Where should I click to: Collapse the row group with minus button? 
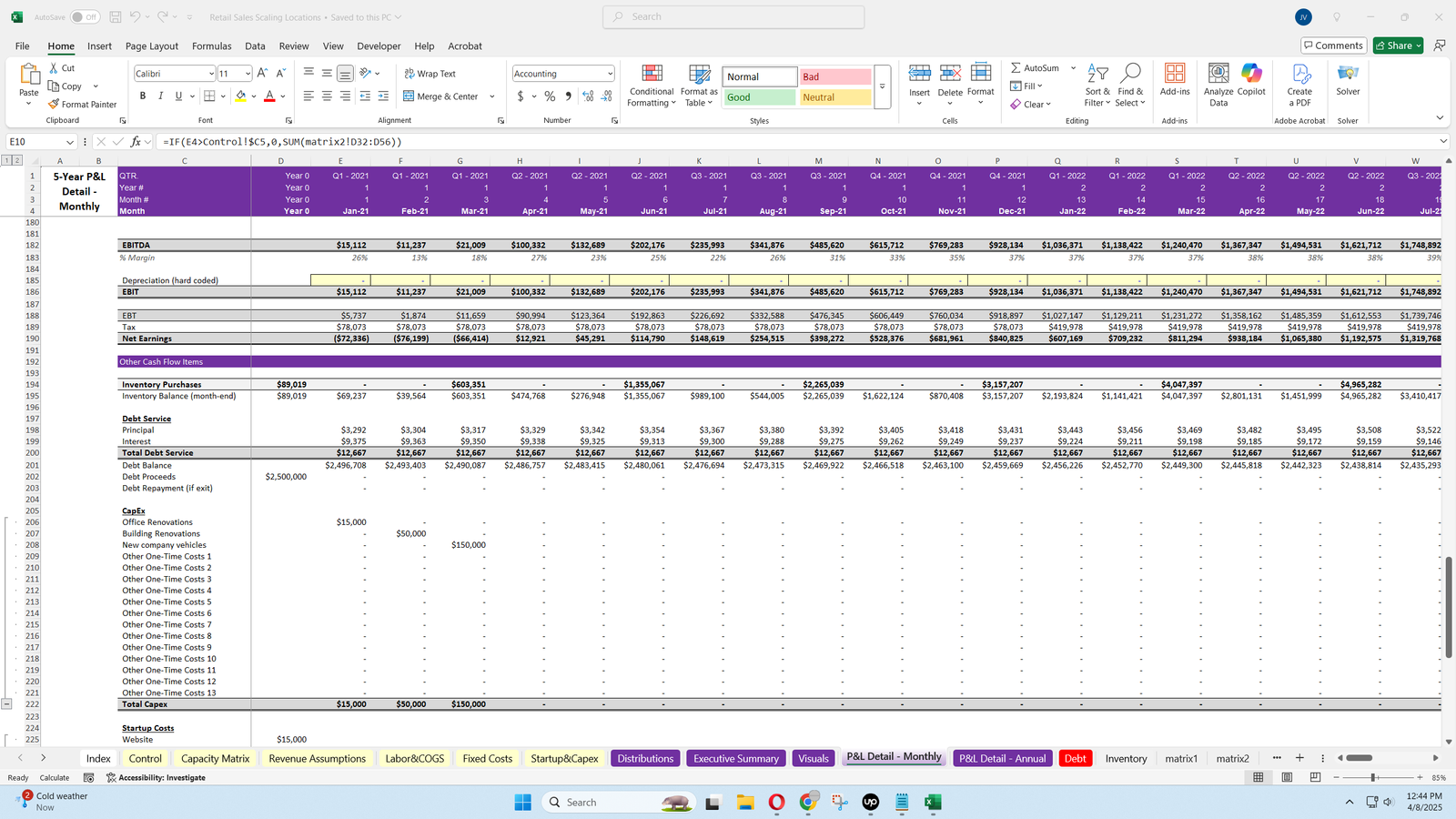[6, 704]
